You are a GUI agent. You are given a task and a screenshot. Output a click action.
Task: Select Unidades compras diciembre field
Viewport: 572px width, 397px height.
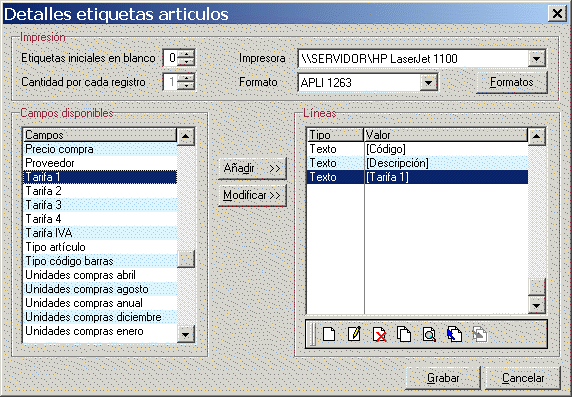click(100, 317)
